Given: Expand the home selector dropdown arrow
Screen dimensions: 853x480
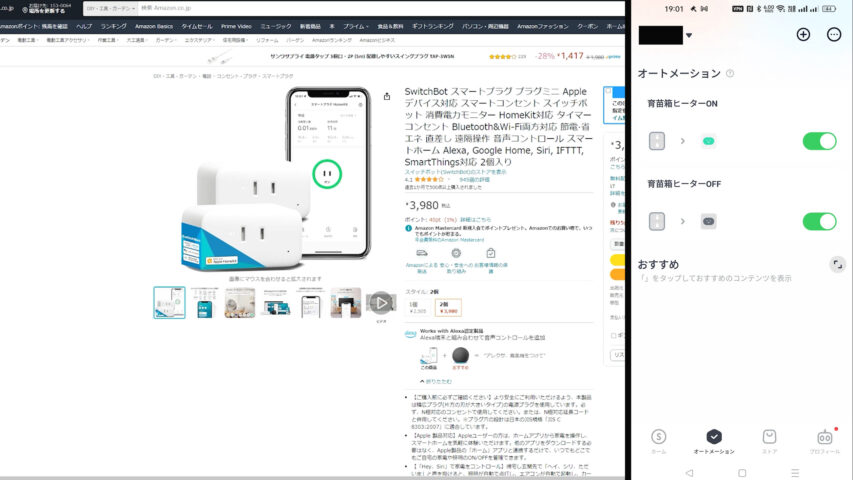Looking at the screenshot, I should pyautogui.click(x=689, y=35).
